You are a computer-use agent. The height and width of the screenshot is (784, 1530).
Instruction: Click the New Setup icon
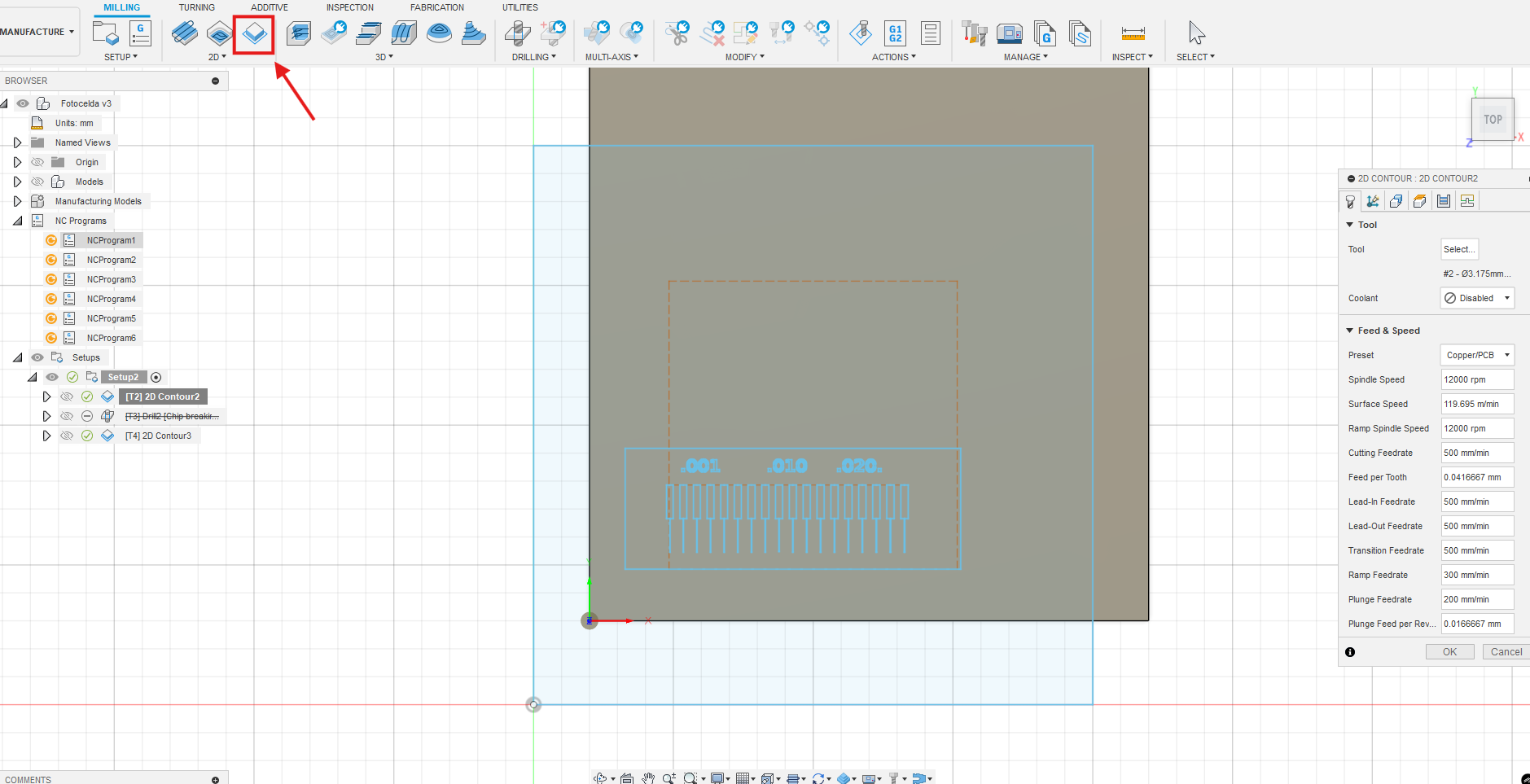106,33
